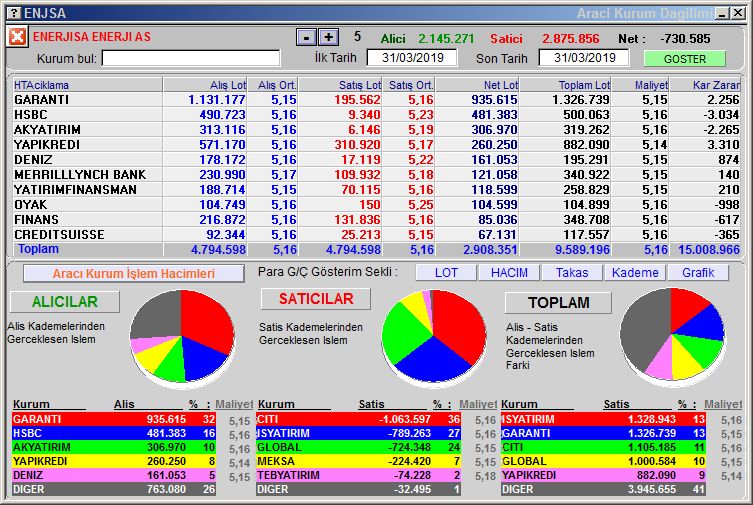Select CREDITSUISSE row

coord(376,234)
